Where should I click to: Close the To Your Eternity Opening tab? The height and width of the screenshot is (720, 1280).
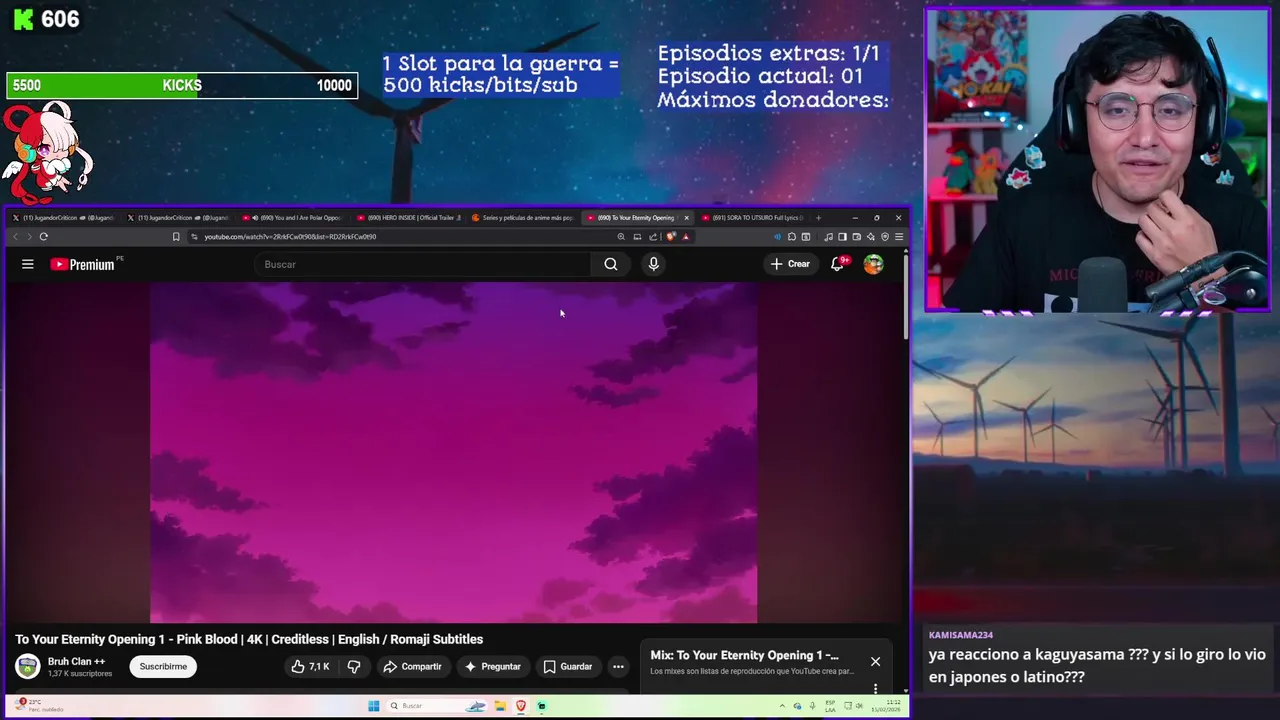pos(686,217)
